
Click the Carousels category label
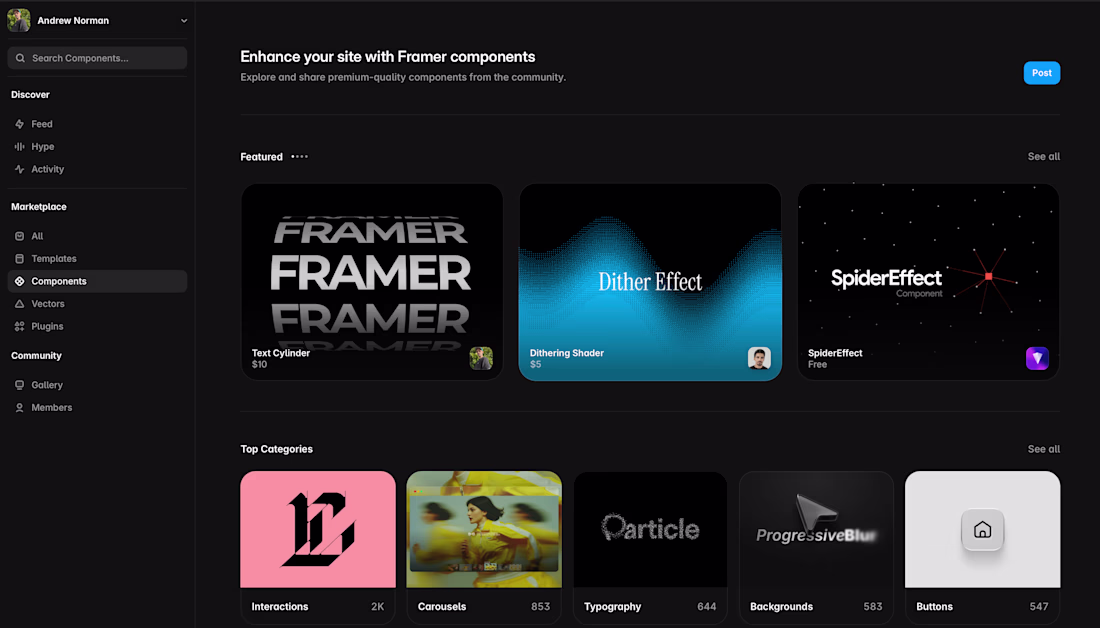pos(442,607)
